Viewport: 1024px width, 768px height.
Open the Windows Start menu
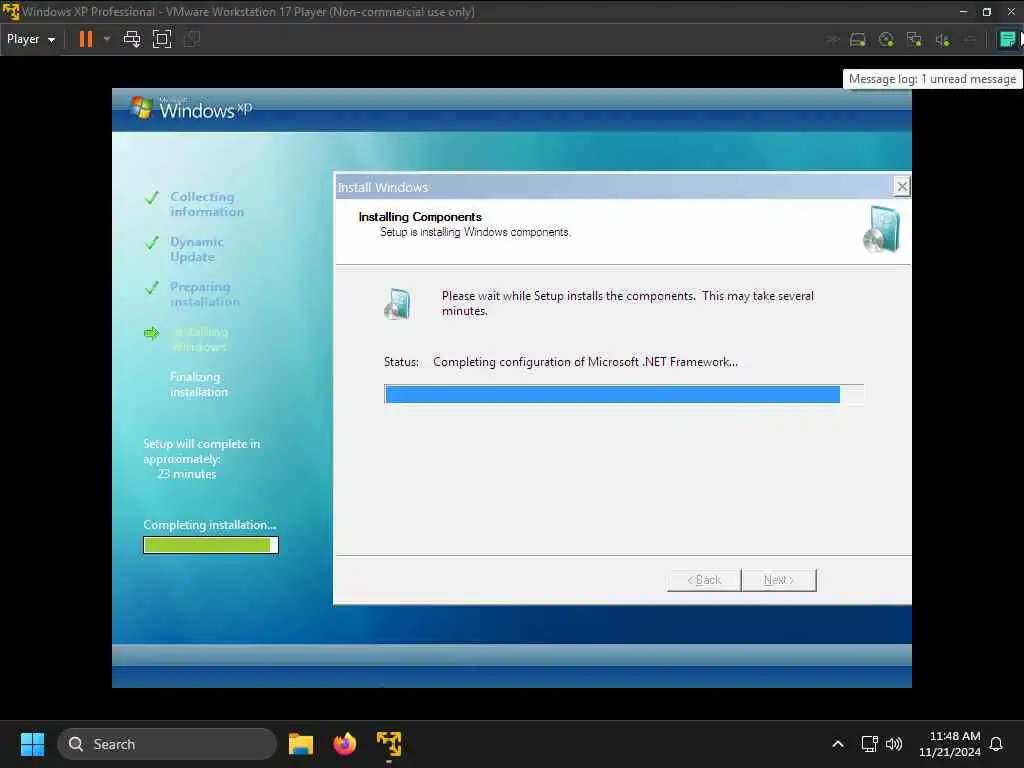32,744
